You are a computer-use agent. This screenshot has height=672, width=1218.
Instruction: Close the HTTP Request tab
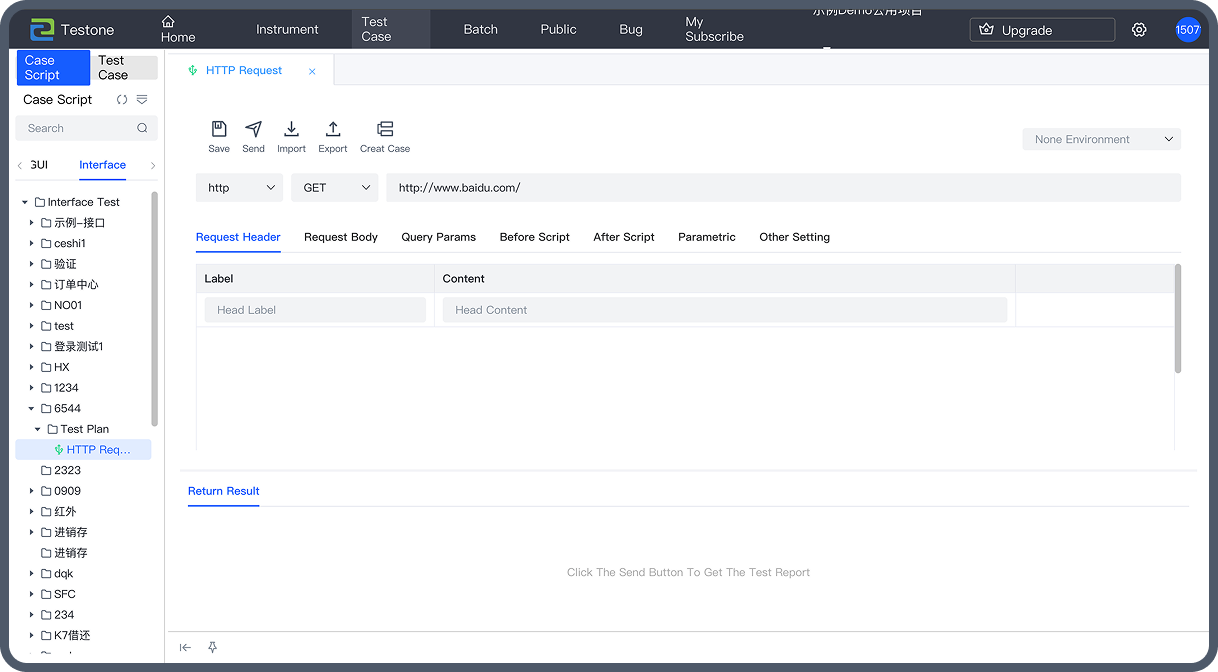(x=312, y=71)
